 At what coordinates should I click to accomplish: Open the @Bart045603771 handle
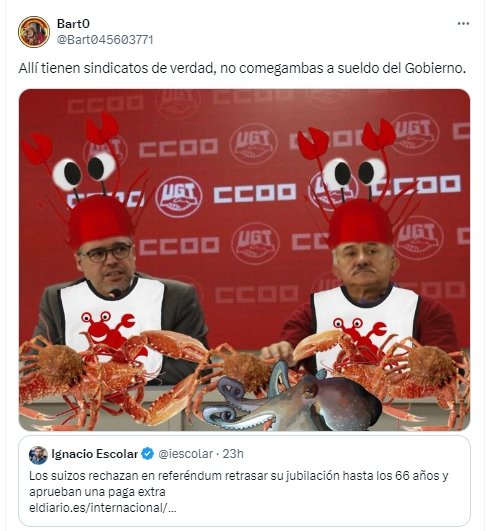[x=105, y=40]
